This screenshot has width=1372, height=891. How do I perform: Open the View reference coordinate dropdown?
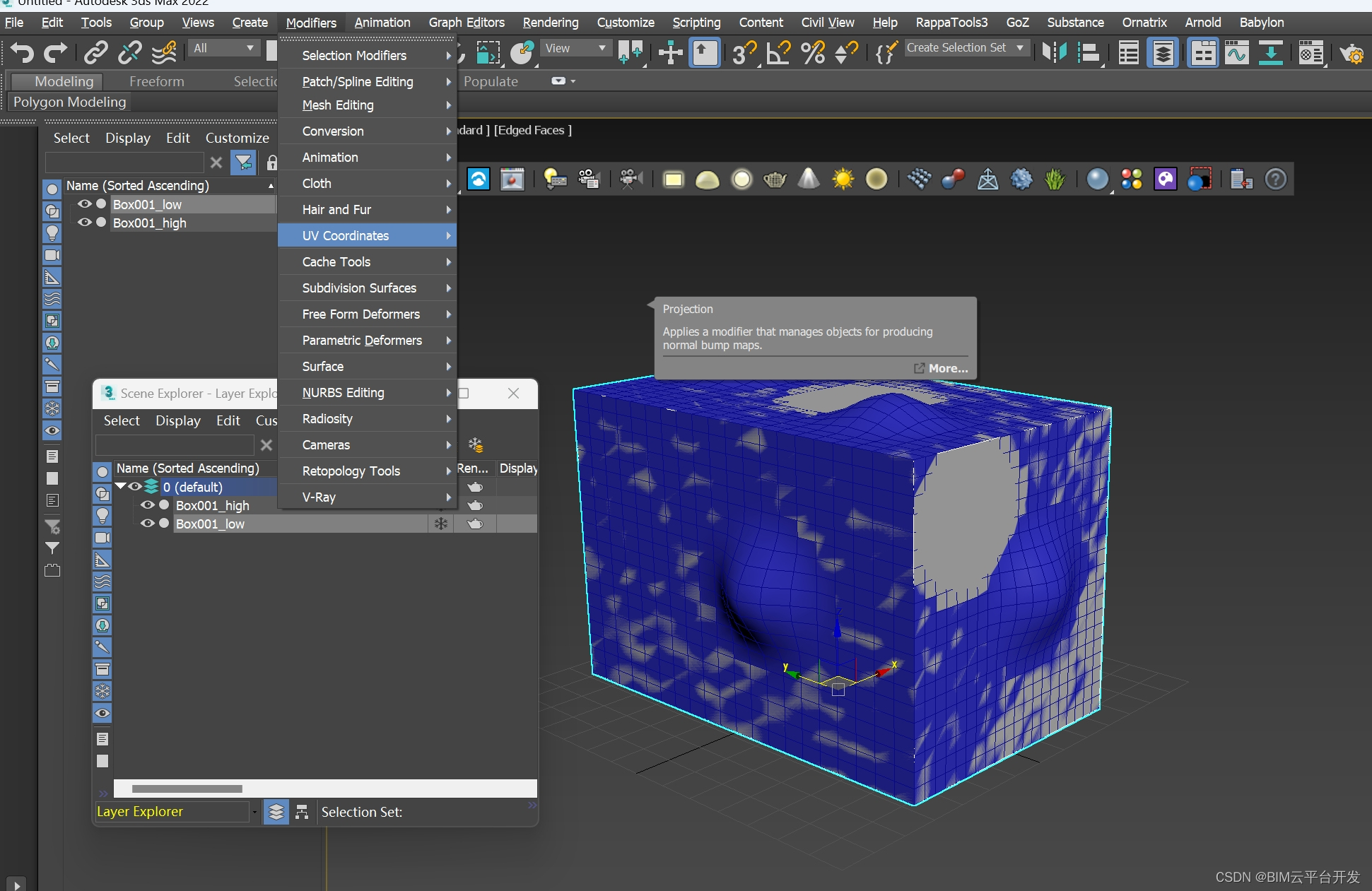click(576, 48)
